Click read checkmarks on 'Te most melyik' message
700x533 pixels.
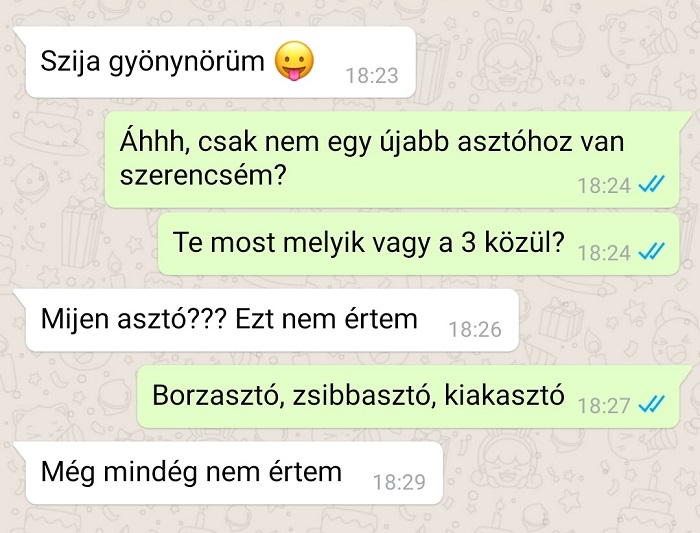point(651,251)
